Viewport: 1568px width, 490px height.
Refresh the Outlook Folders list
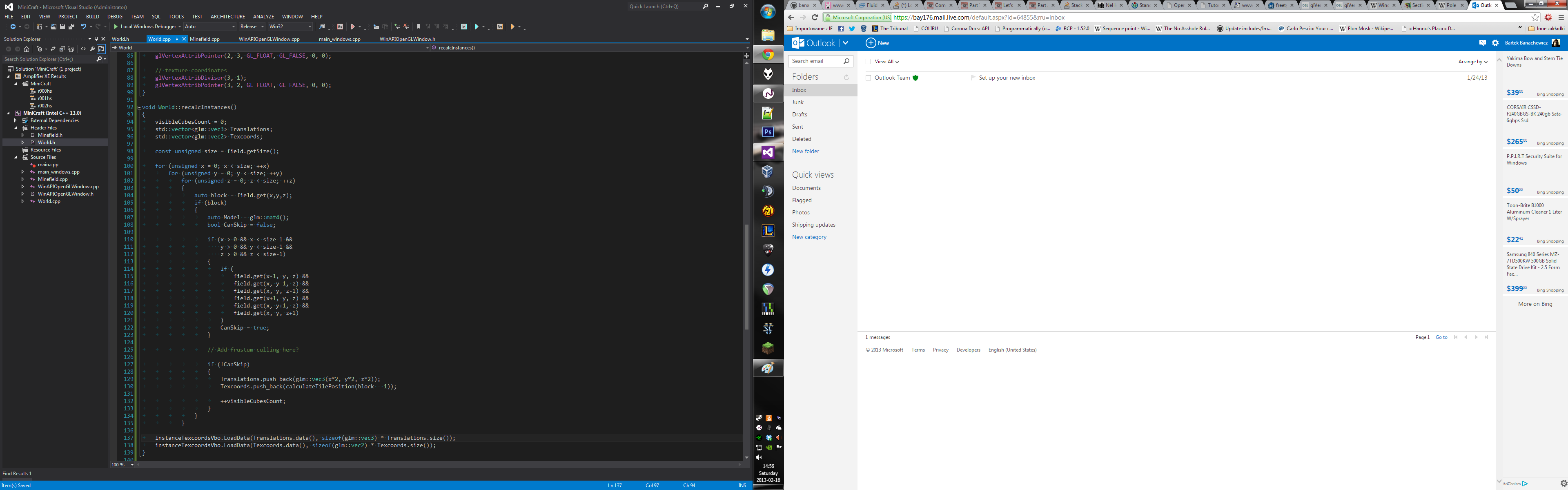[846, 77]
